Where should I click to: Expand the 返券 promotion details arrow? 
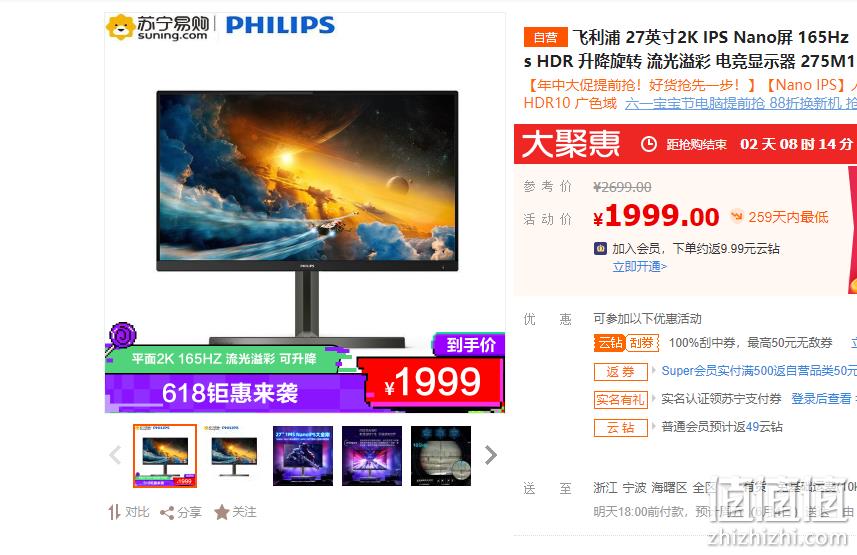click(654, 370)
